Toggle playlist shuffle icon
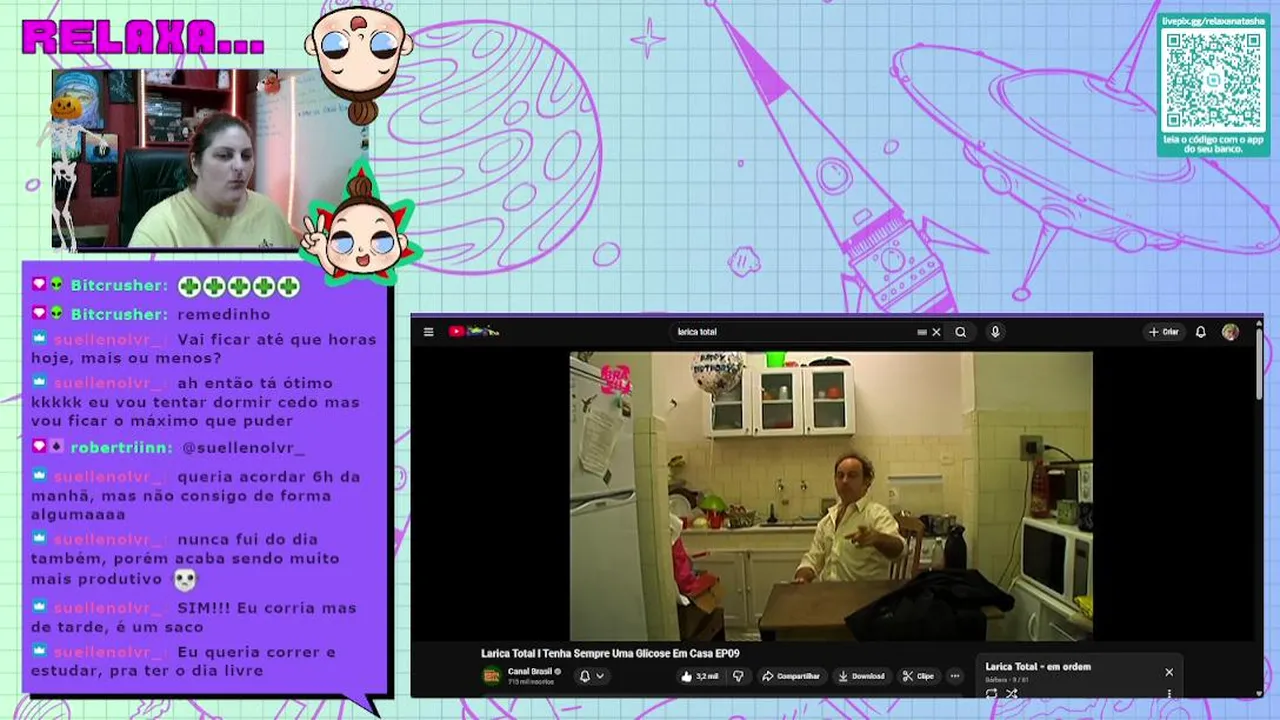Viewport: 1280px width, 720px height. coord(1012,693)
